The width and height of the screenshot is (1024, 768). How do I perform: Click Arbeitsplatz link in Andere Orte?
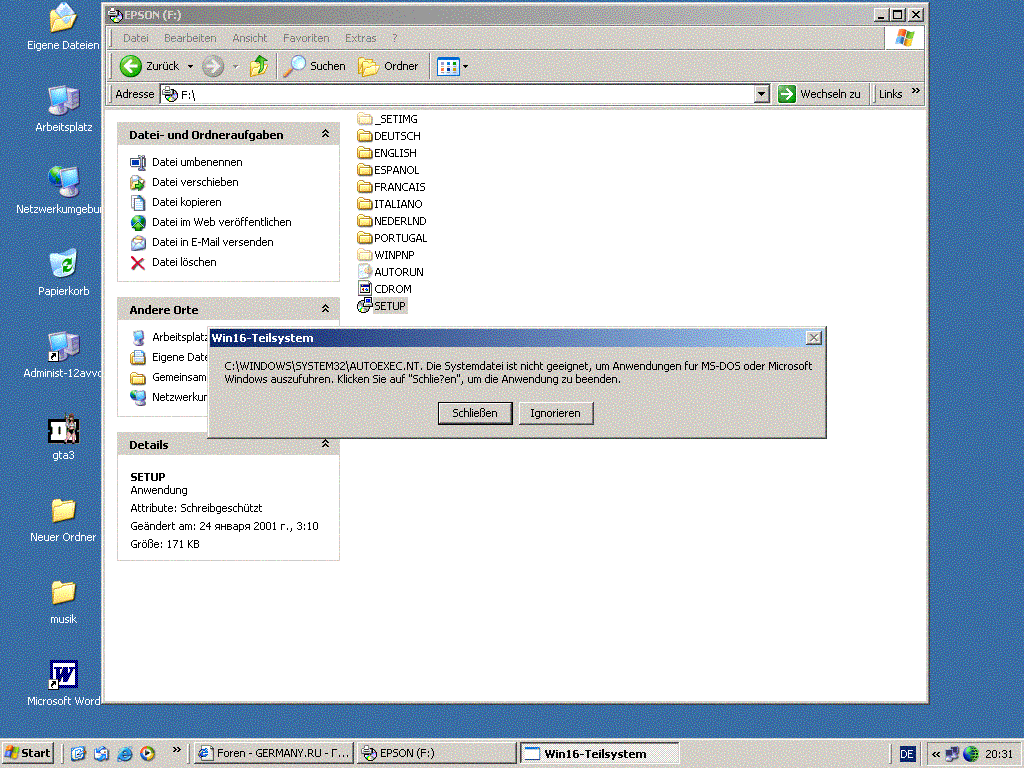click(x=180, y=337)
